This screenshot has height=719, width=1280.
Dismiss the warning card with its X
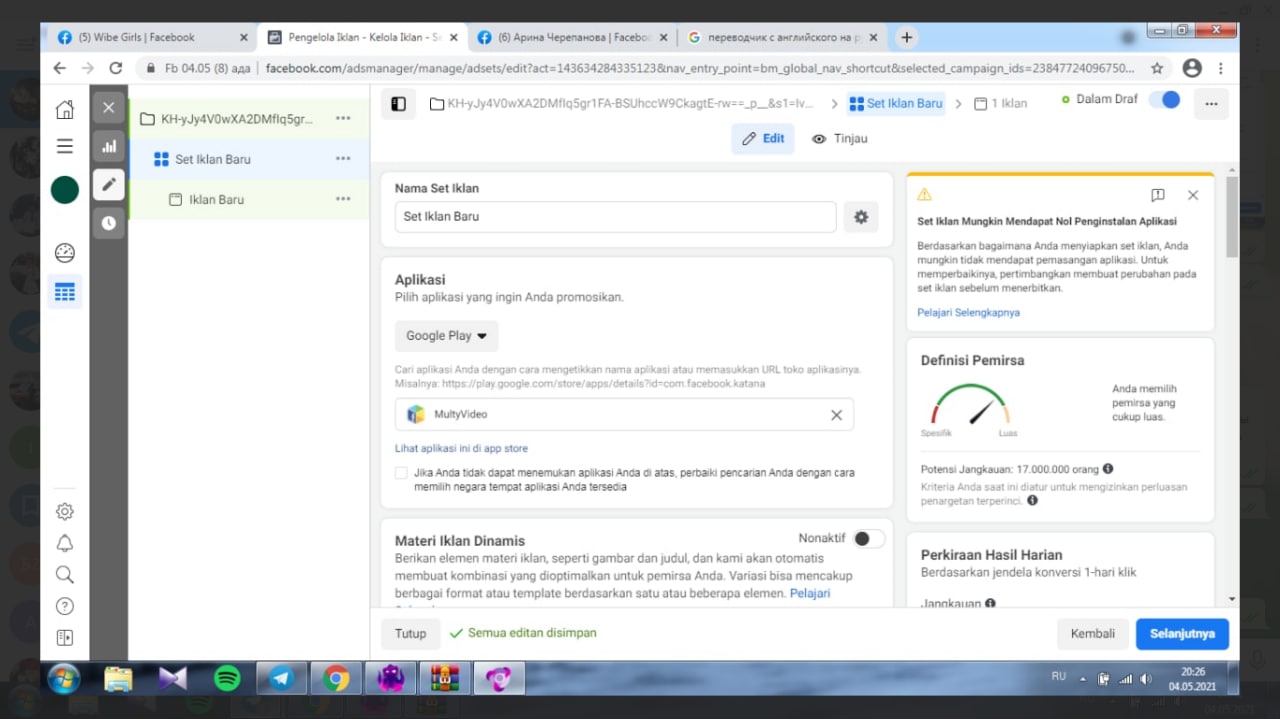(x=1193, y=195)
